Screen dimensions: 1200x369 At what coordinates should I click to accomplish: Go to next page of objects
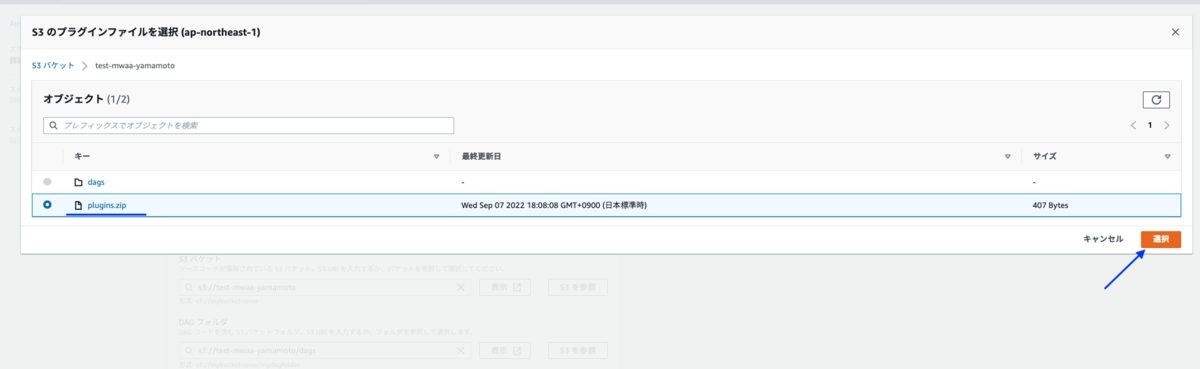click(1167, 125)
